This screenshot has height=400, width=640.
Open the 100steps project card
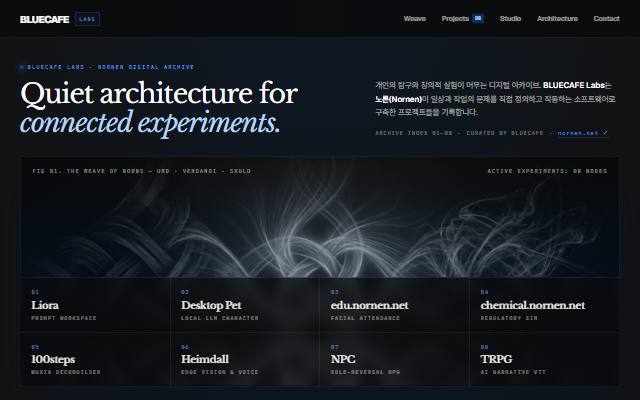[95, 359]
